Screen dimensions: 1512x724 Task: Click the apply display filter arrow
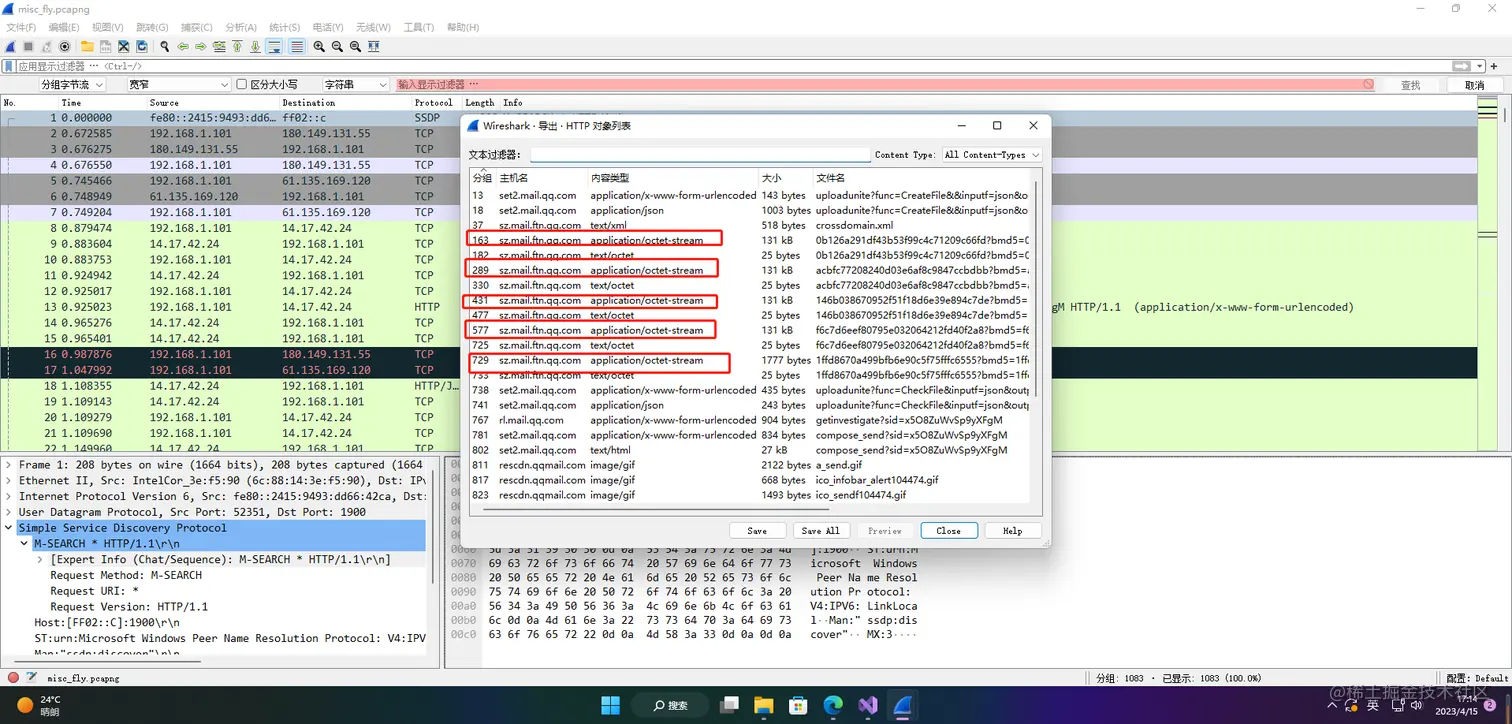tap(1459, 66)
